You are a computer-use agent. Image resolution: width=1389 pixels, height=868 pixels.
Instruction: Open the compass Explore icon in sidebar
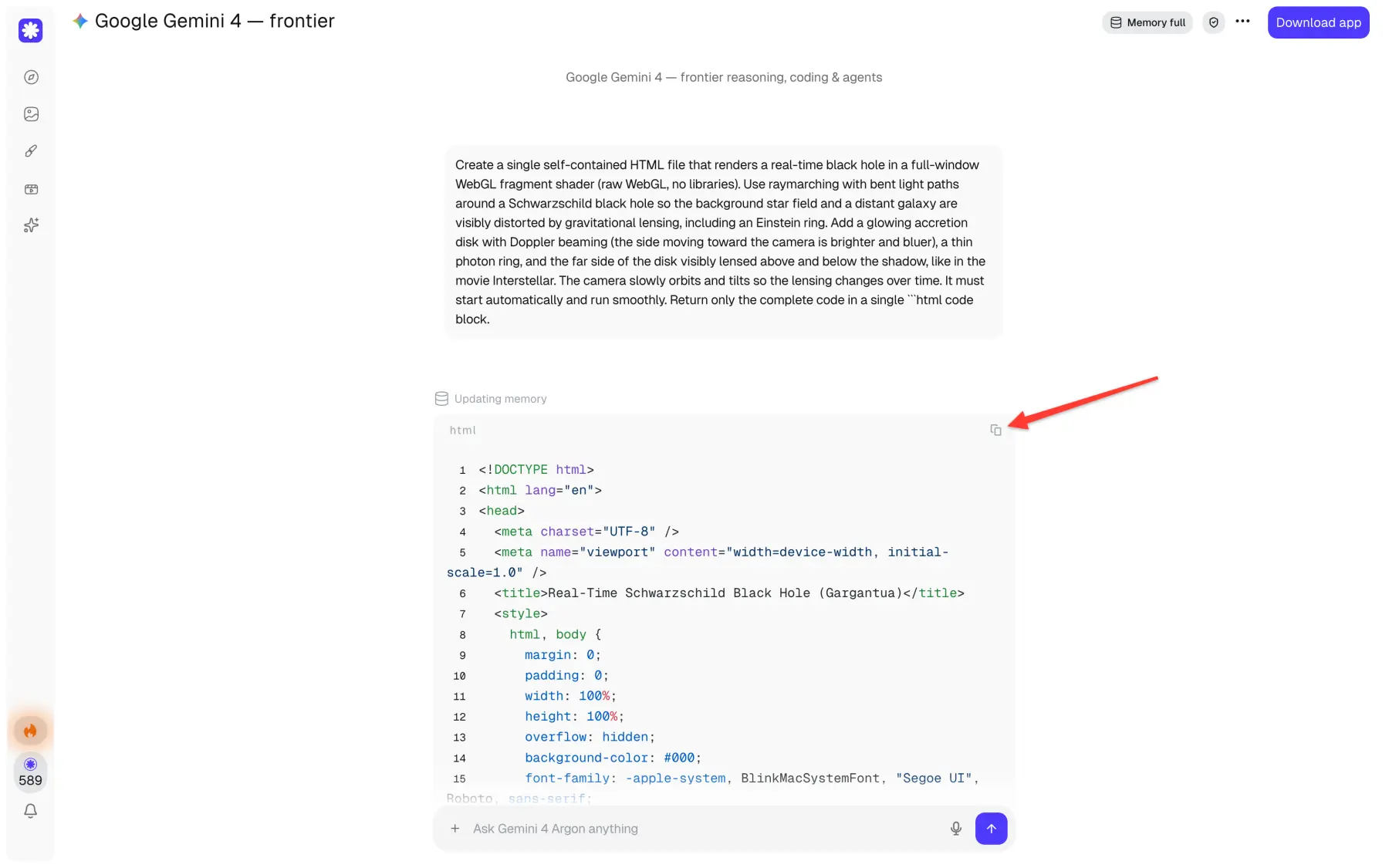click(x=31, y=77)
